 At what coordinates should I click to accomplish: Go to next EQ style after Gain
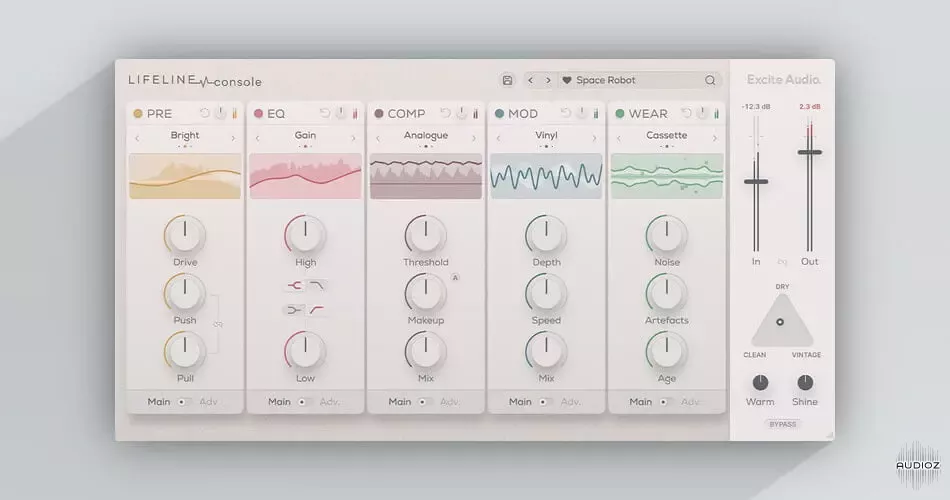pos(353,138)
